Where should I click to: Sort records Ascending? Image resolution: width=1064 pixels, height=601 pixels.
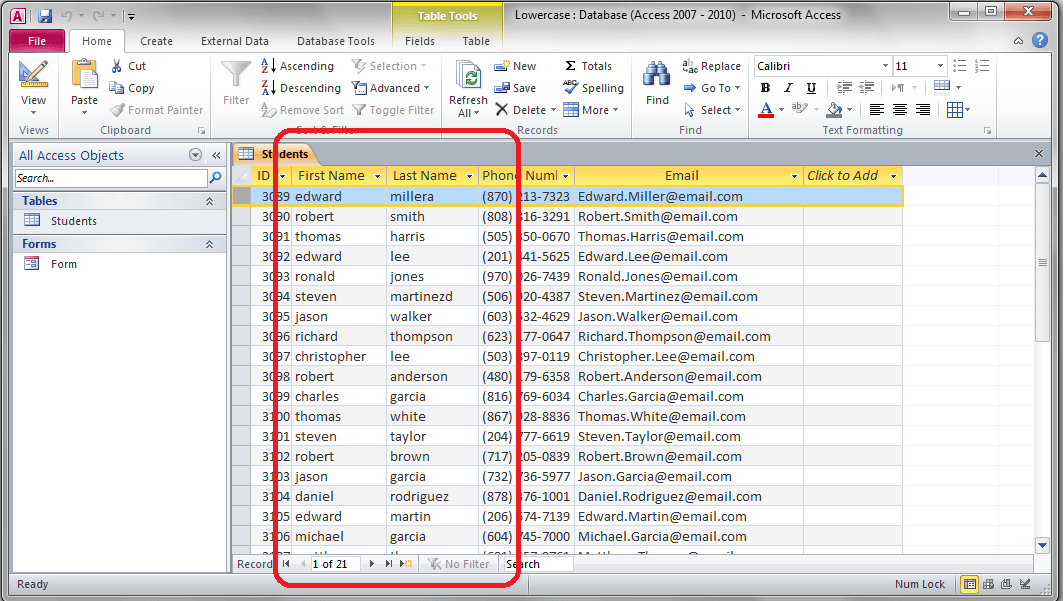[298, 66]
